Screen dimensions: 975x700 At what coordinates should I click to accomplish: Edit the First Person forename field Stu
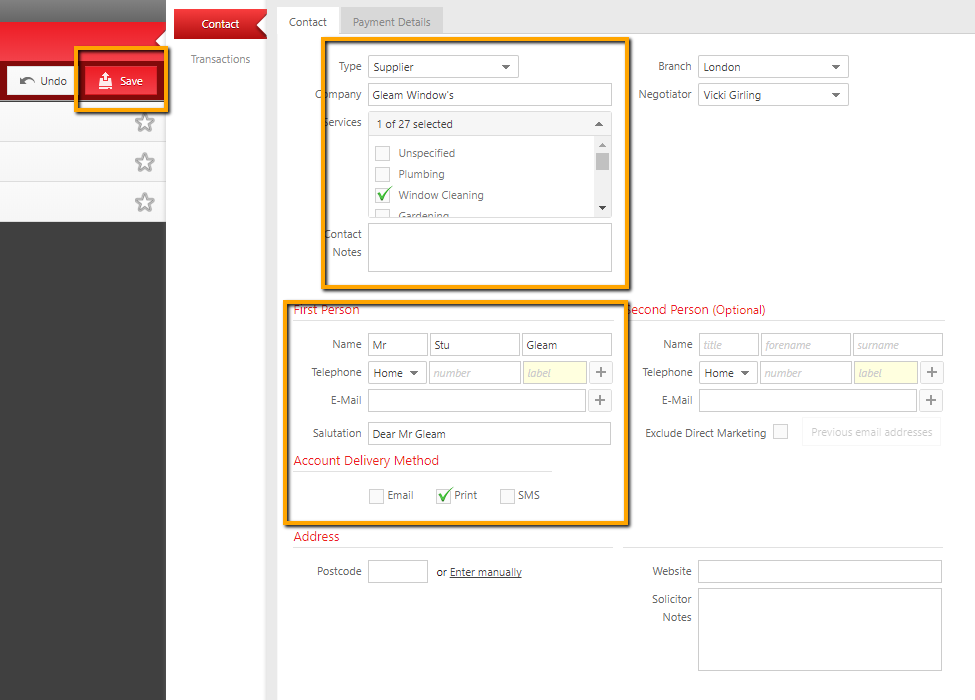[x=474, y=344]
